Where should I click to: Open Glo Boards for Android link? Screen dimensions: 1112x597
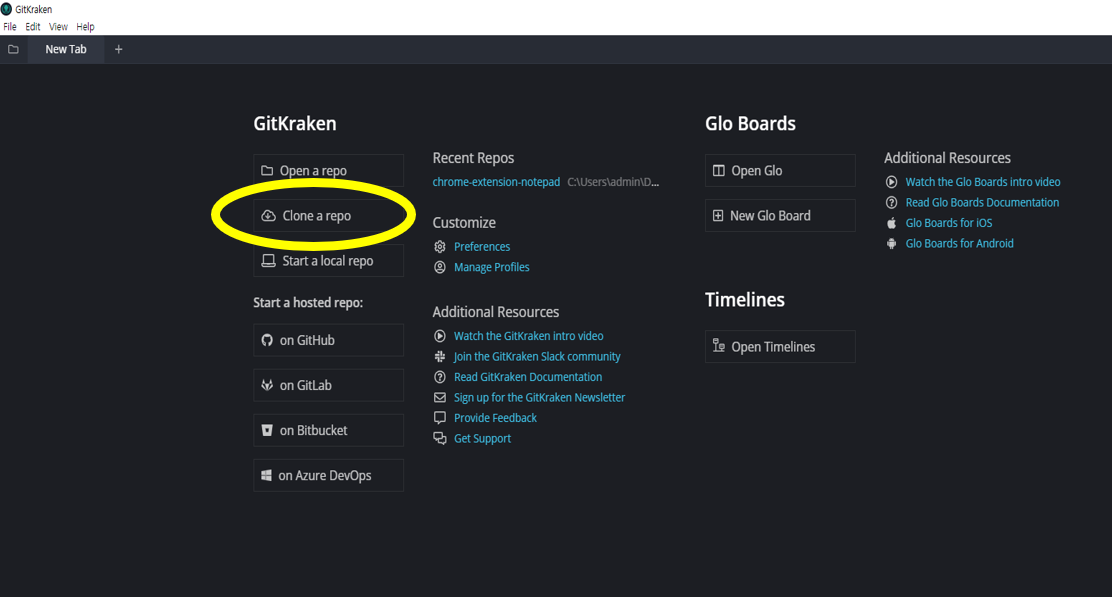960,244
